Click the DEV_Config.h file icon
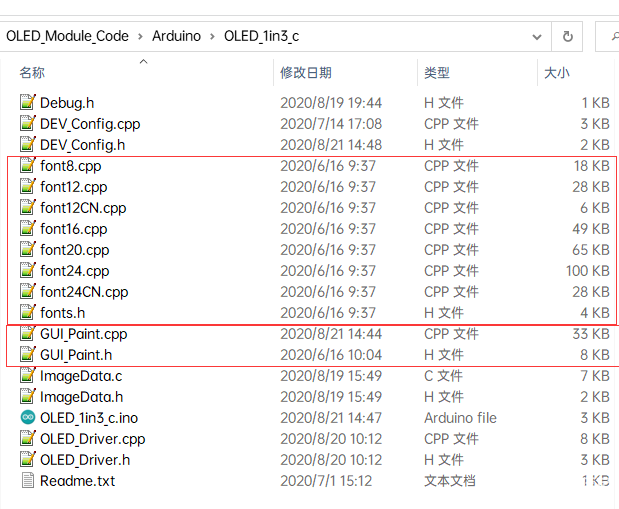This screenshot has width=619, height=509. pos(28,144)
